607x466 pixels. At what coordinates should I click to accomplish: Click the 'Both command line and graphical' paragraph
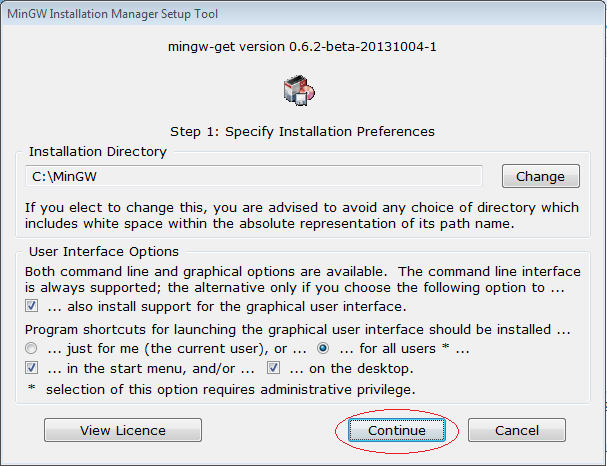pos(303,279)
